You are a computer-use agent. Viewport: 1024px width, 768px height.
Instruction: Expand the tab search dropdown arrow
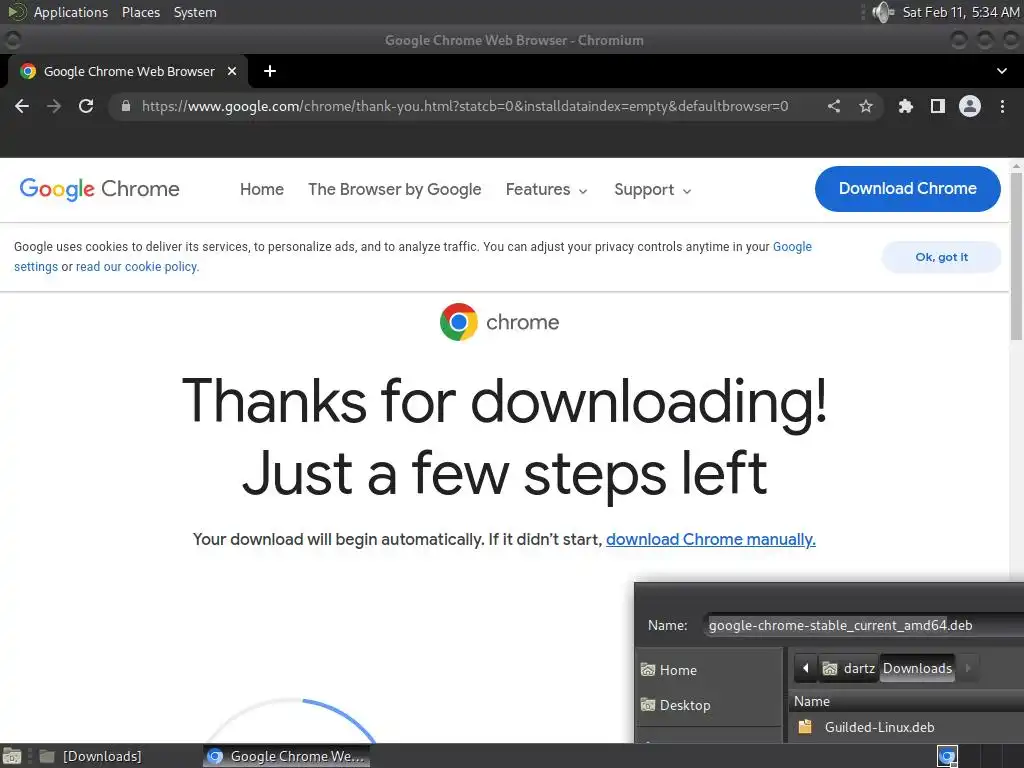tap(1002, 71)
